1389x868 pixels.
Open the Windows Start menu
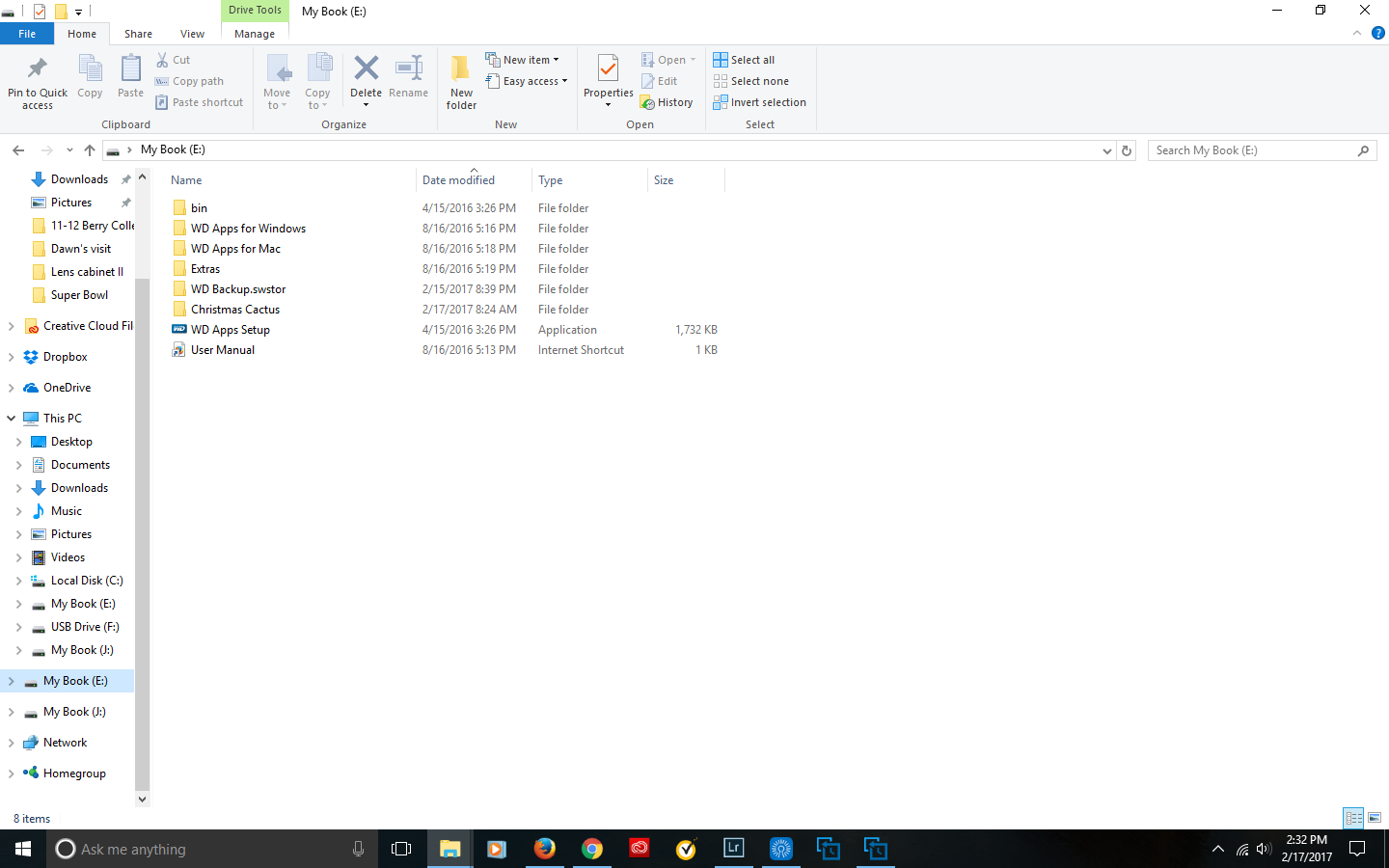[23, 849]
